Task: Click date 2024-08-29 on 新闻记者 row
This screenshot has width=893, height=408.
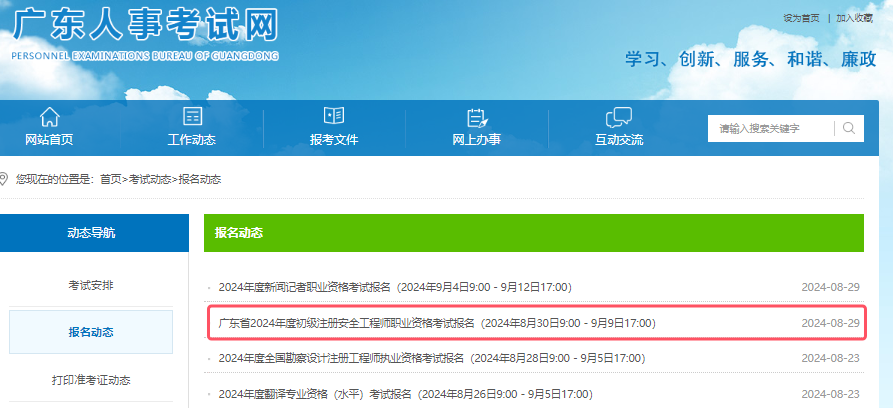Action: coord(830,287)
